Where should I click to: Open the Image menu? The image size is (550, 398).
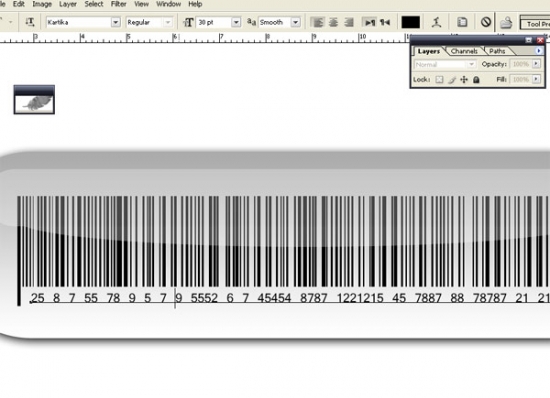pyautogui.click(x=42, y=4)
